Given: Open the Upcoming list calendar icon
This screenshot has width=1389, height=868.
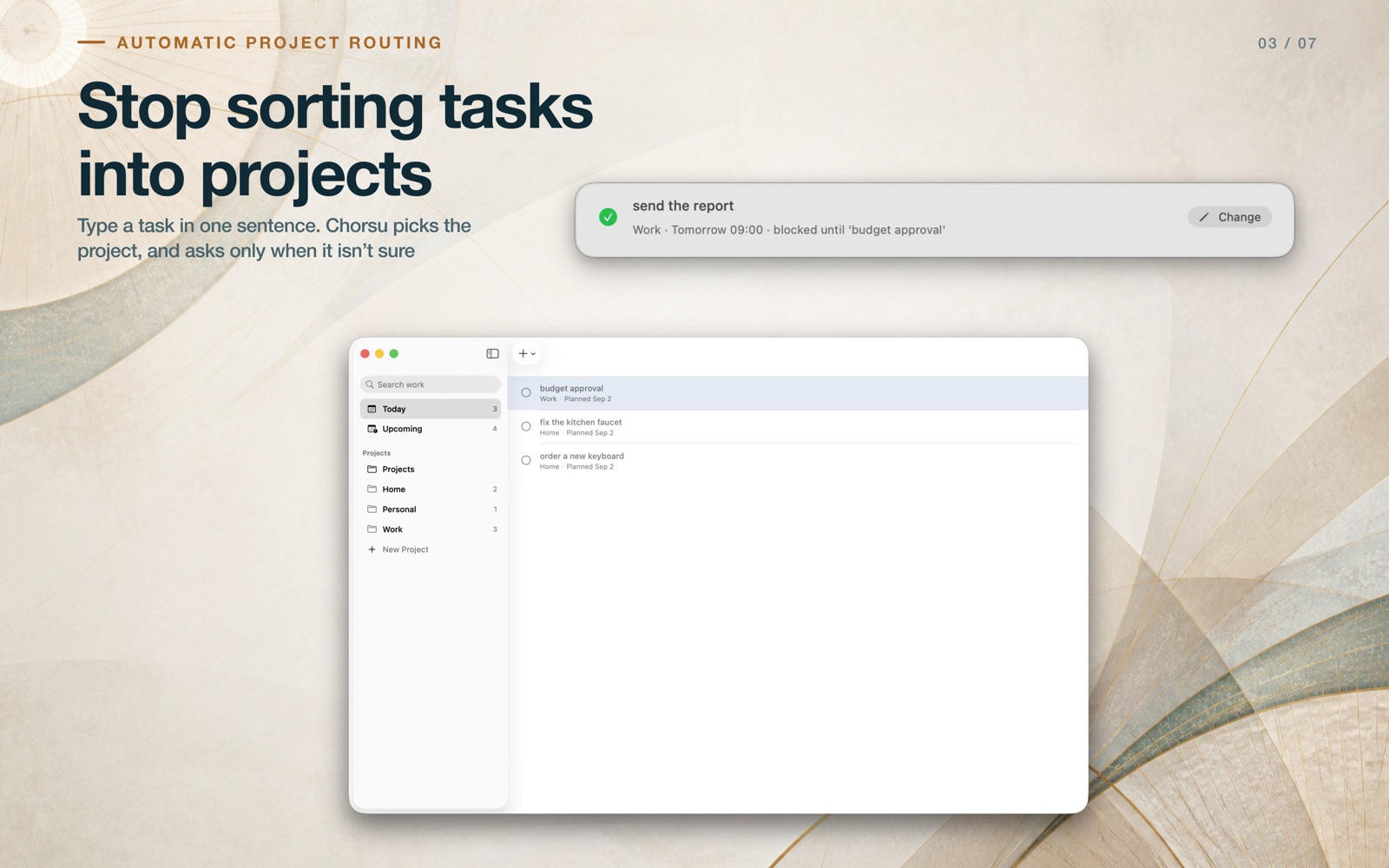Looking at the screenshot, I should [372, 429].
